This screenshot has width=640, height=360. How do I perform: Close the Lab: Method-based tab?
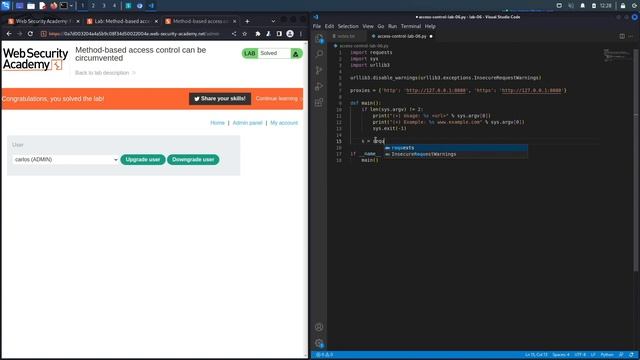(x=156, y=21)
